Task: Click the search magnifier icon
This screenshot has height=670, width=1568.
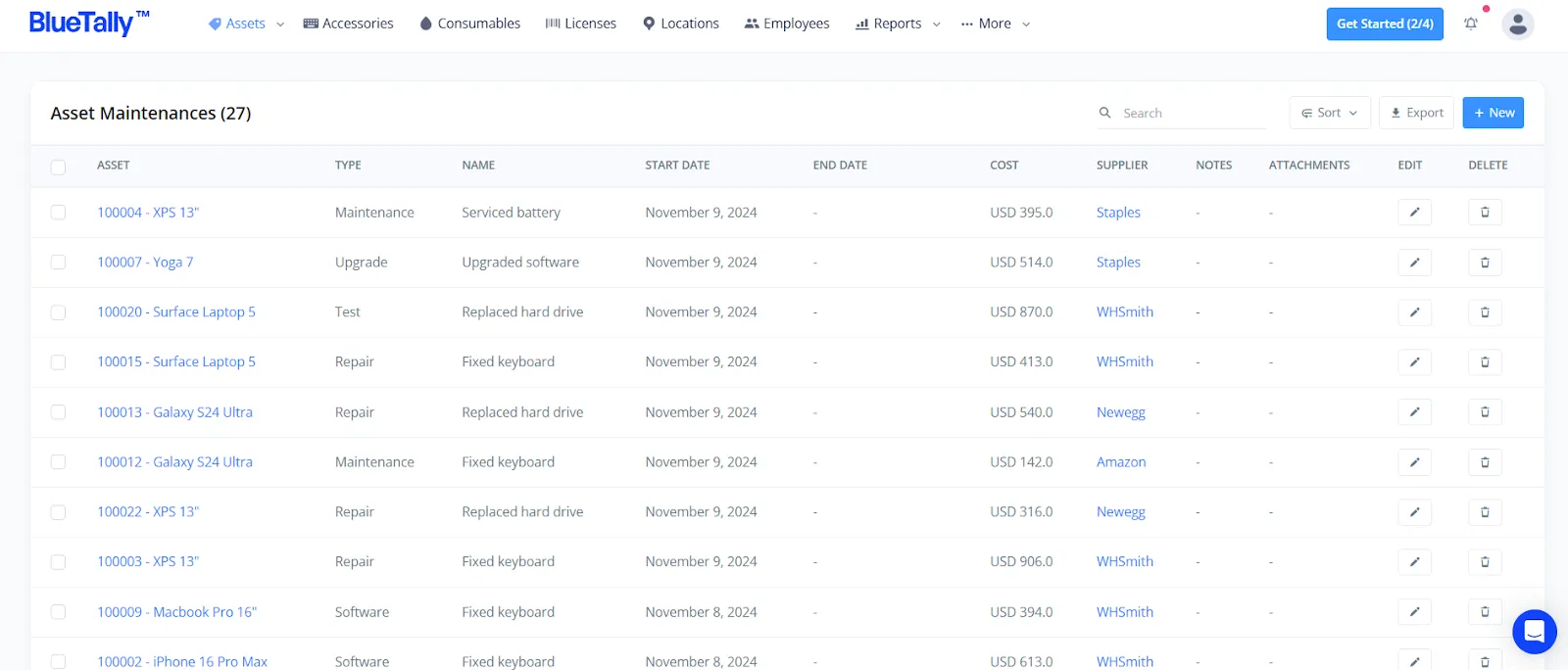Action: point(1104,113)
